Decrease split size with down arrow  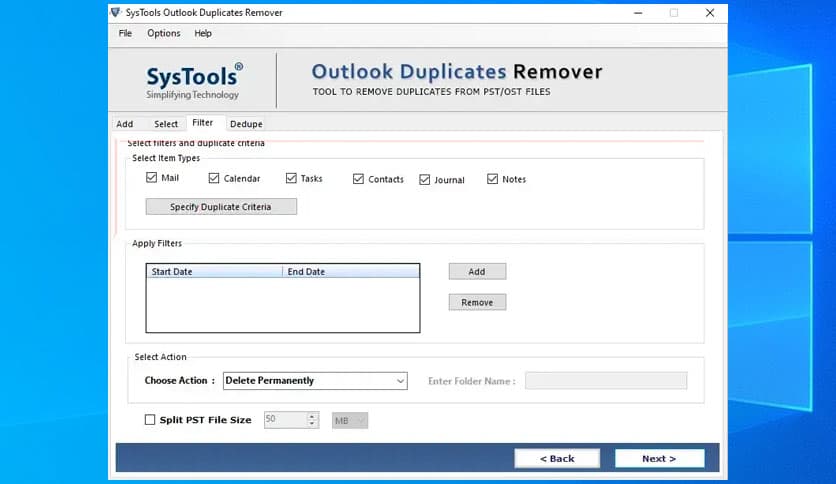pyautogui.click(x=312, y=424)
